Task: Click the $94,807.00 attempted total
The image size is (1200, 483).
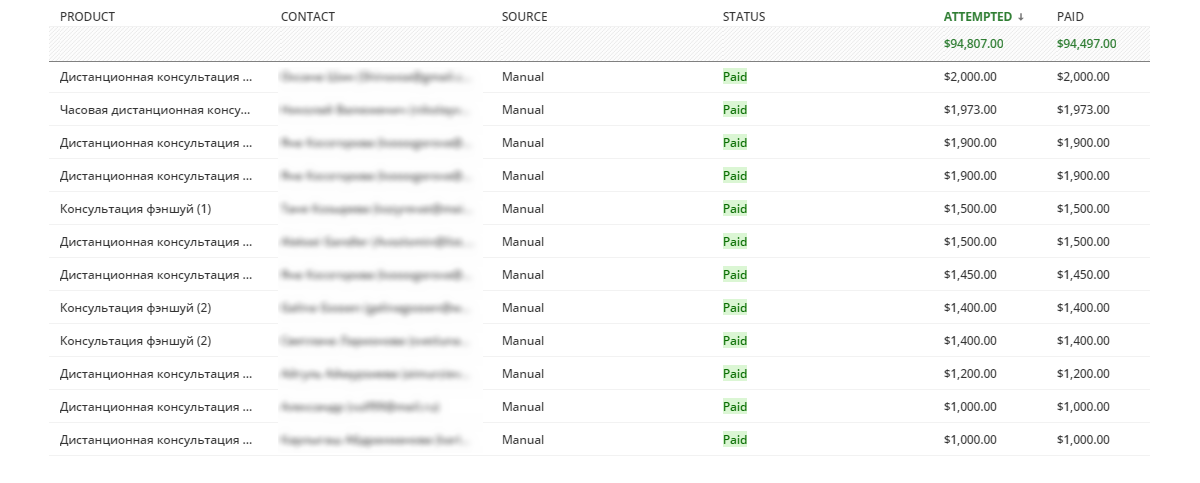Action: click(973, 44)
